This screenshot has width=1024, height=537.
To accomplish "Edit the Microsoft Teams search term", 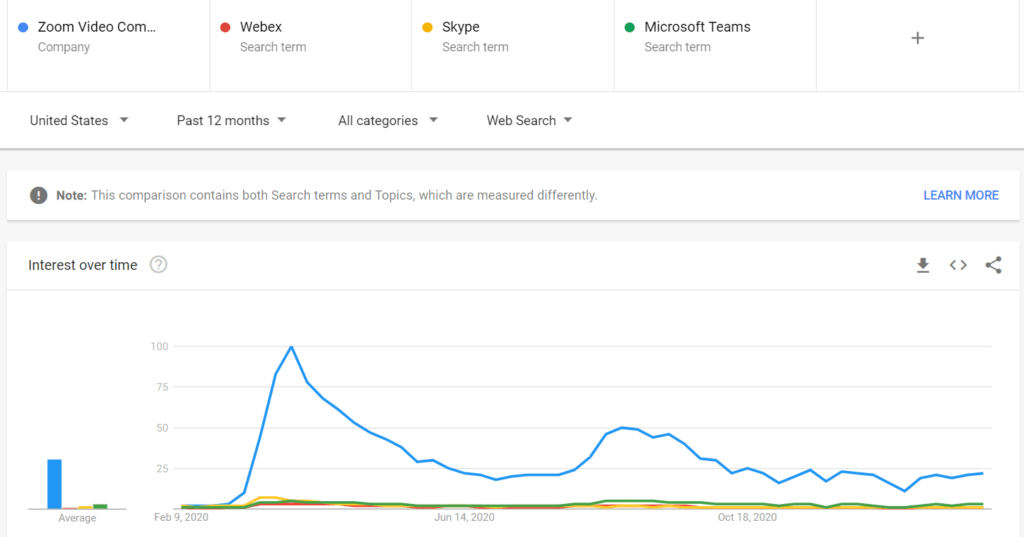I will pos(697,36).
